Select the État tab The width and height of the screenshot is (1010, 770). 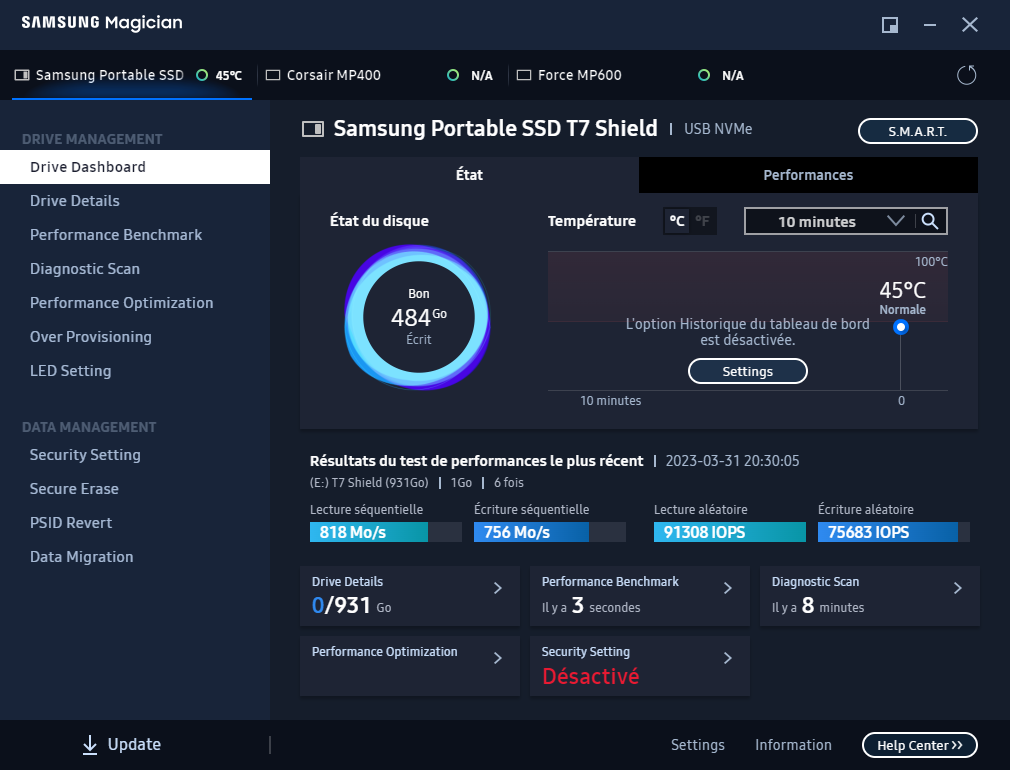(x=470, y=175)
